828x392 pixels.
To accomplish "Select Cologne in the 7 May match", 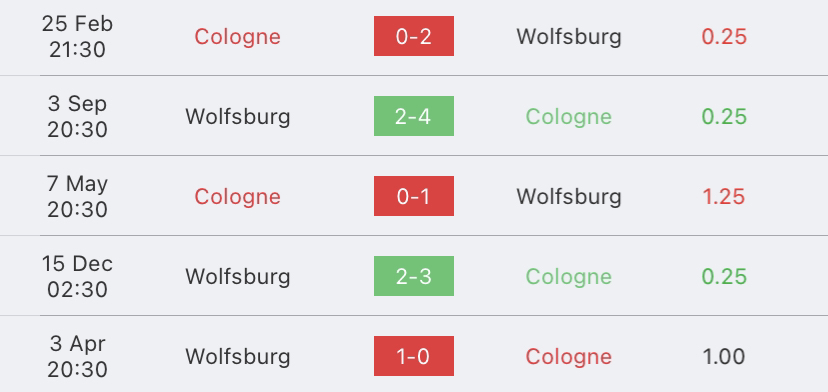I will [238, 197].
